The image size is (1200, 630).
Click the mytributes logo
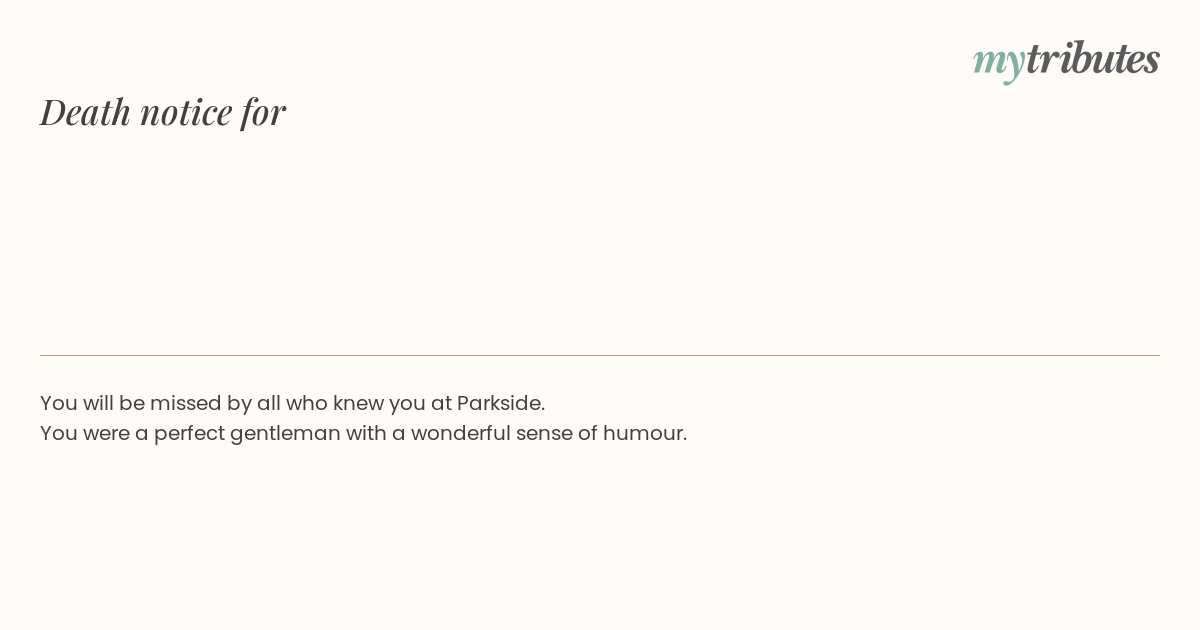(1066, 60)
